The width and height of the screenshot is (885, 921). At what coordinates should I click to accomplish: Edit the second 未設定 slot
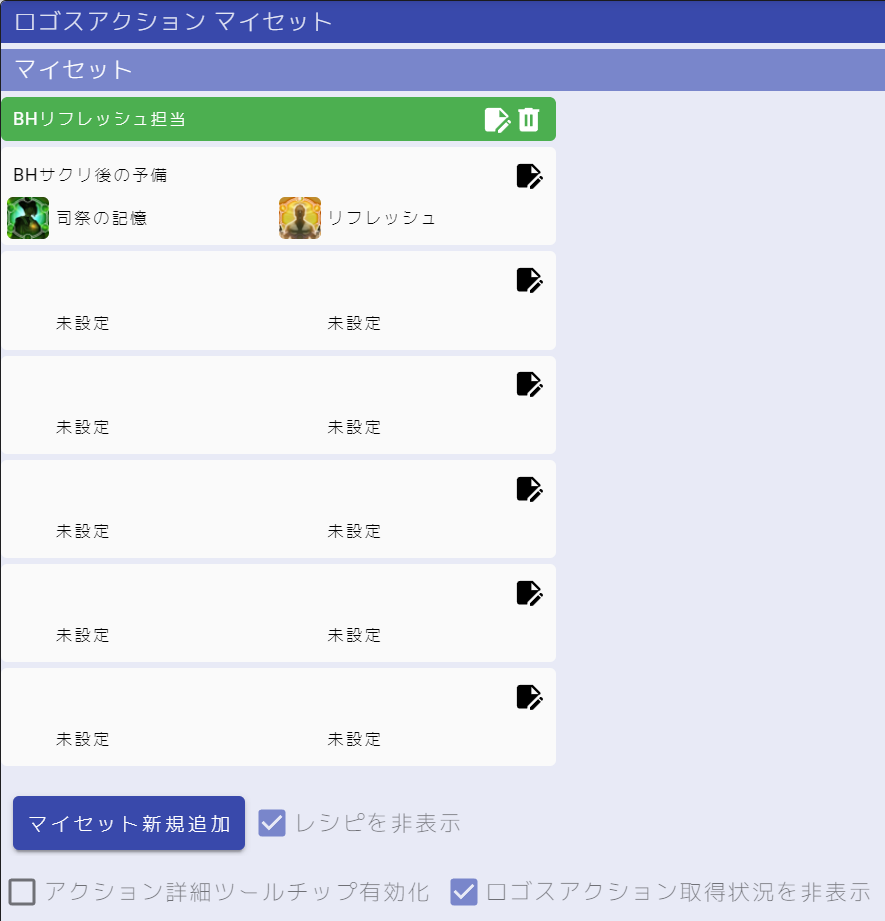[x=529, y=384]
